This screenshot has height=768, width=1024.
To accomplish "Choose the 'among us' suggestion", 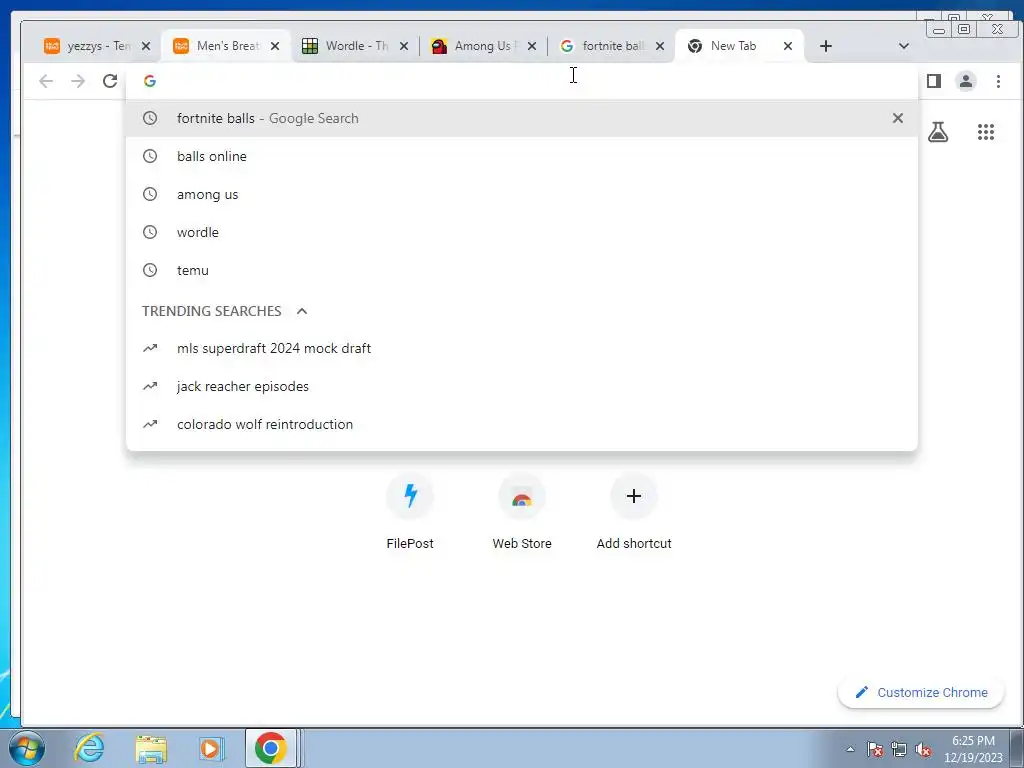I will tap(521, 194).
